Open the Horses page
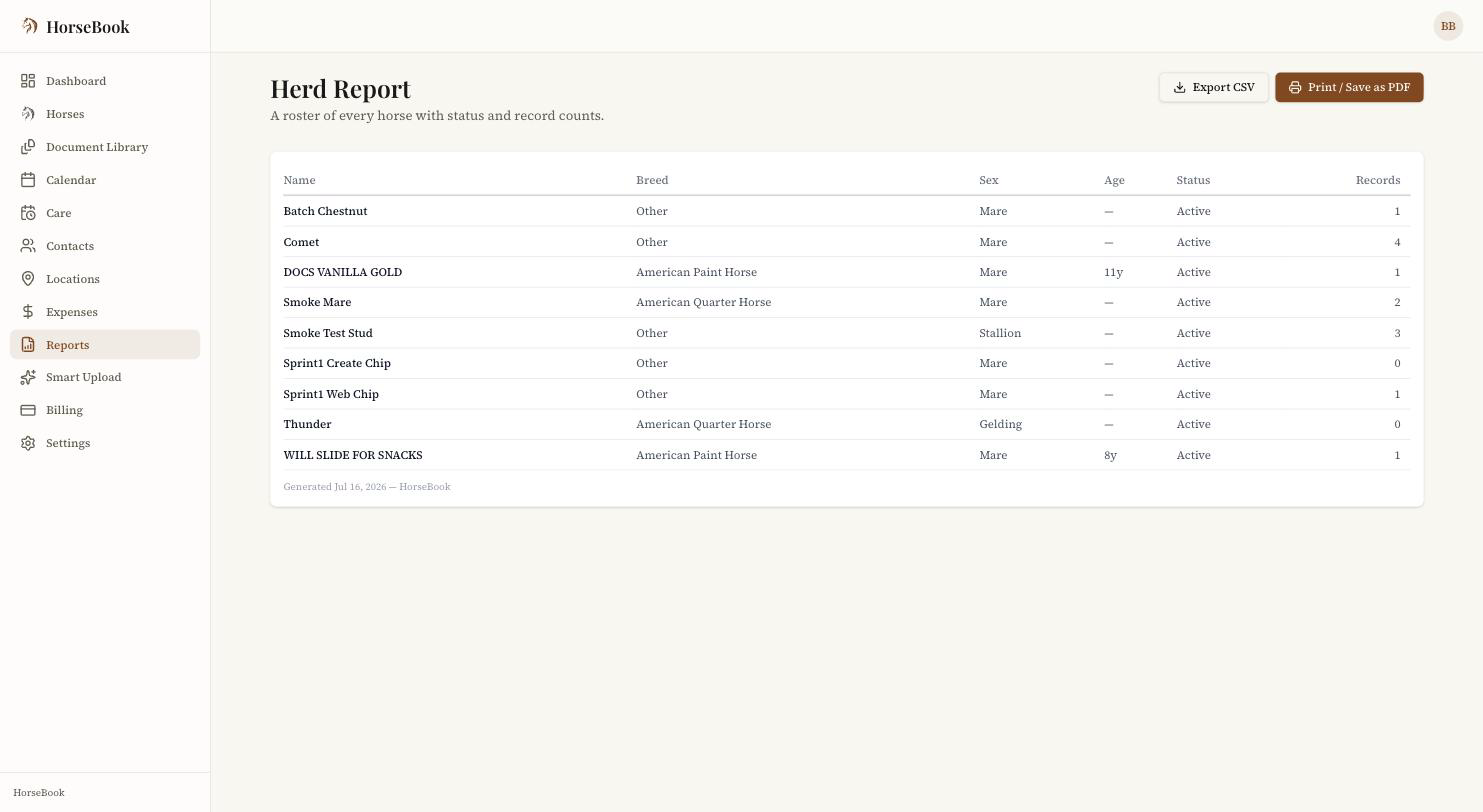 (x=105, y=114)
